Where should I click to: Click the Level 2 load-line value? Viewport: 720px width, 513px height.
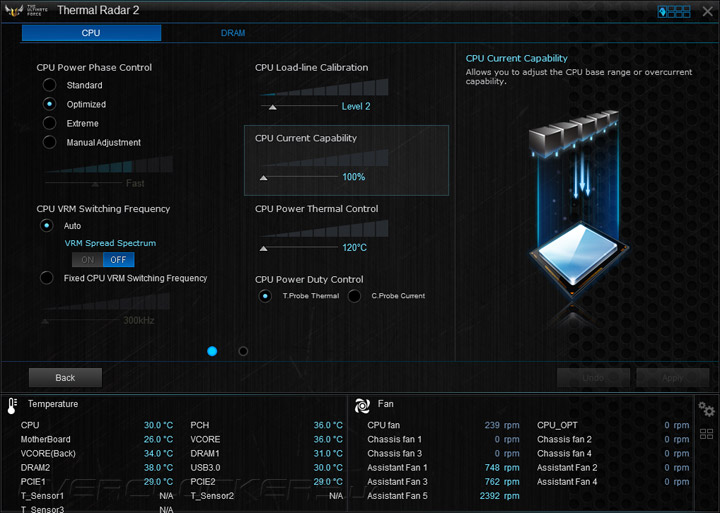(356, 107)
